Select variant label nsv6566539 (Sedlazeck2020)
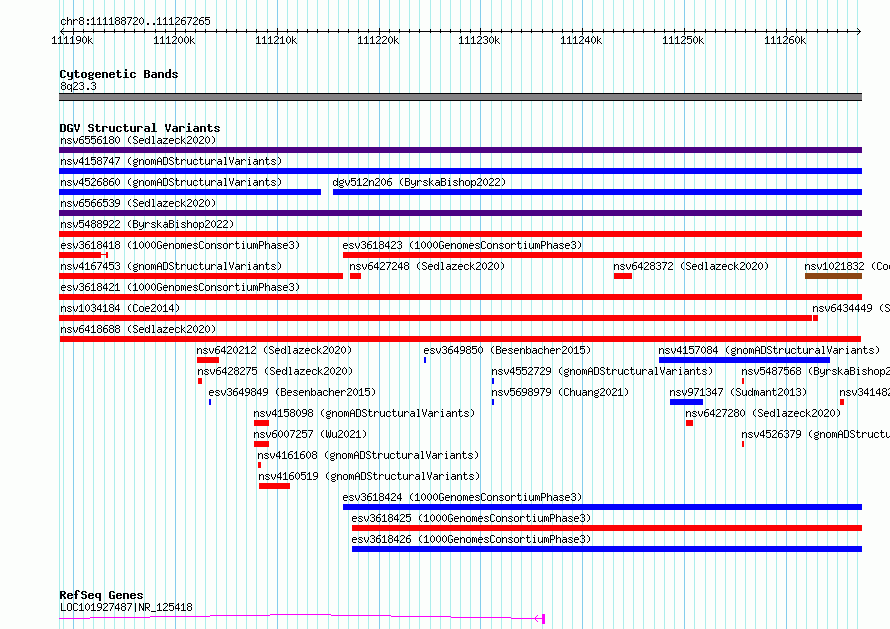Screen dimensions: 890x629 pyautogui.click(x=138, y=203)
